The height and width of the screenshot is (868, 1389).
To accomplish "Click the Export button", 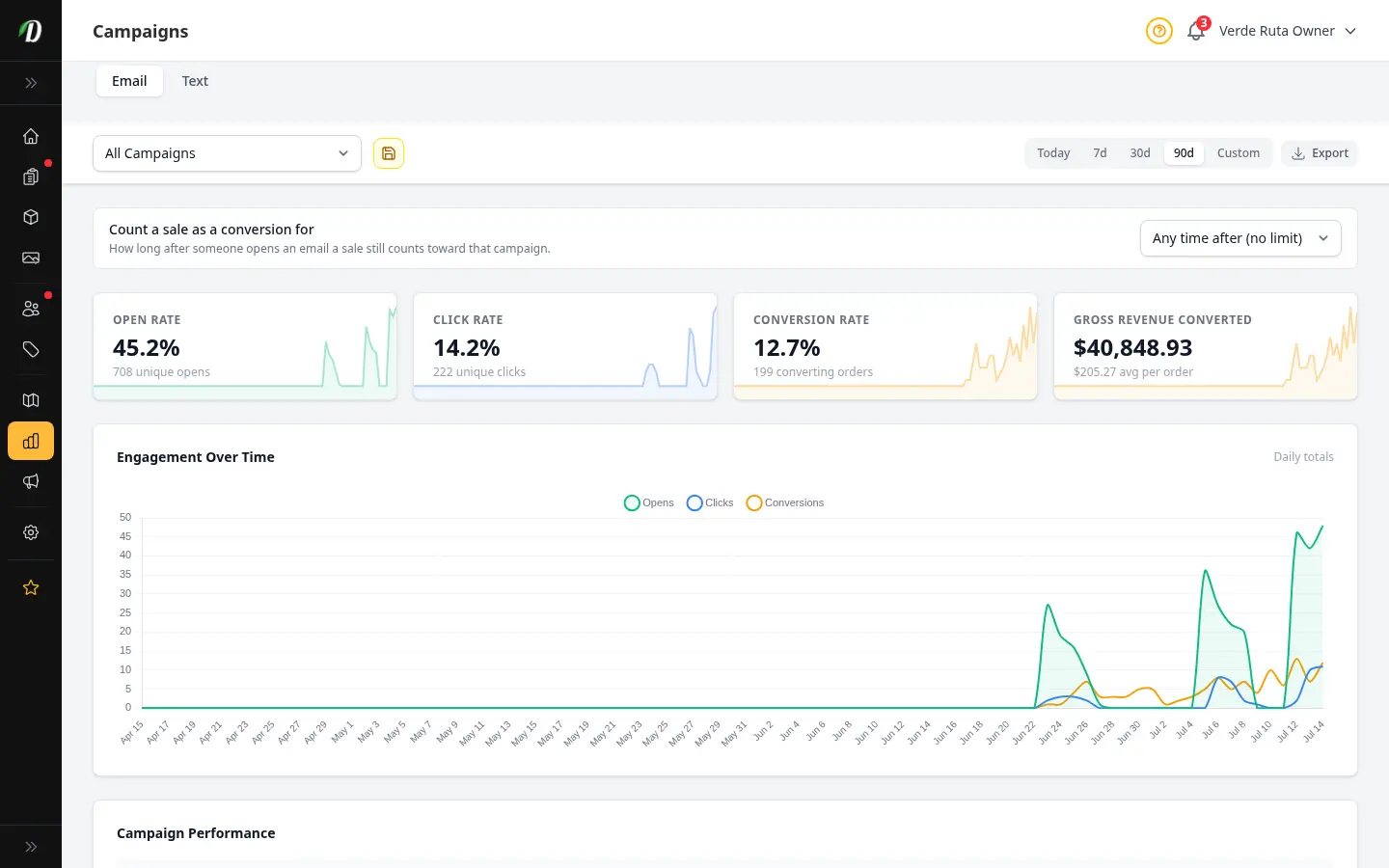I will (1320, 153).
